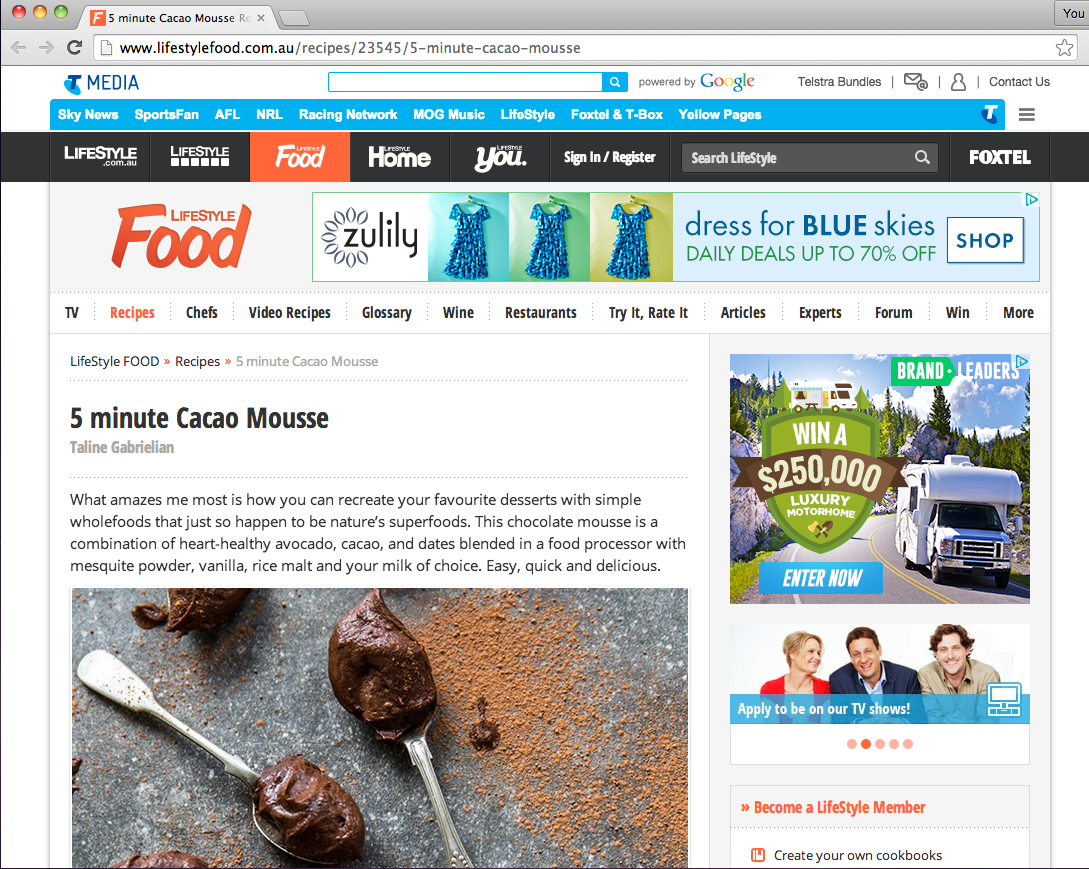This screenshot has width=1089, height=869.
Task: Select the last carousel dot indicator
Action: point(908,744)
